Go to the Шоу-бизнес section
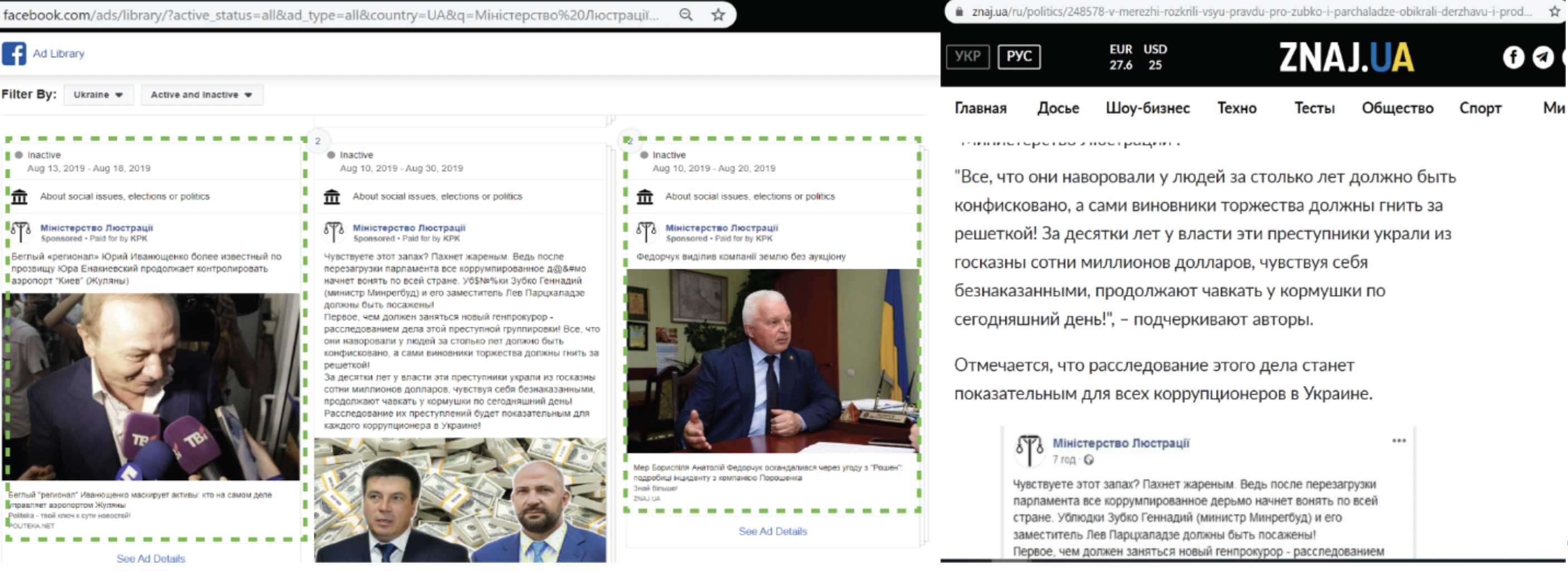 coord(1148,108)
